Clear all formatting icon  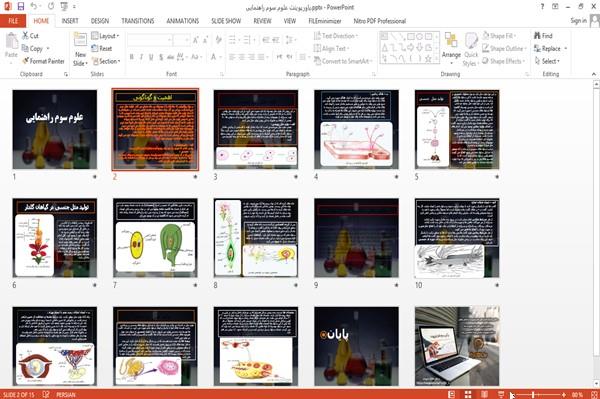218,40
